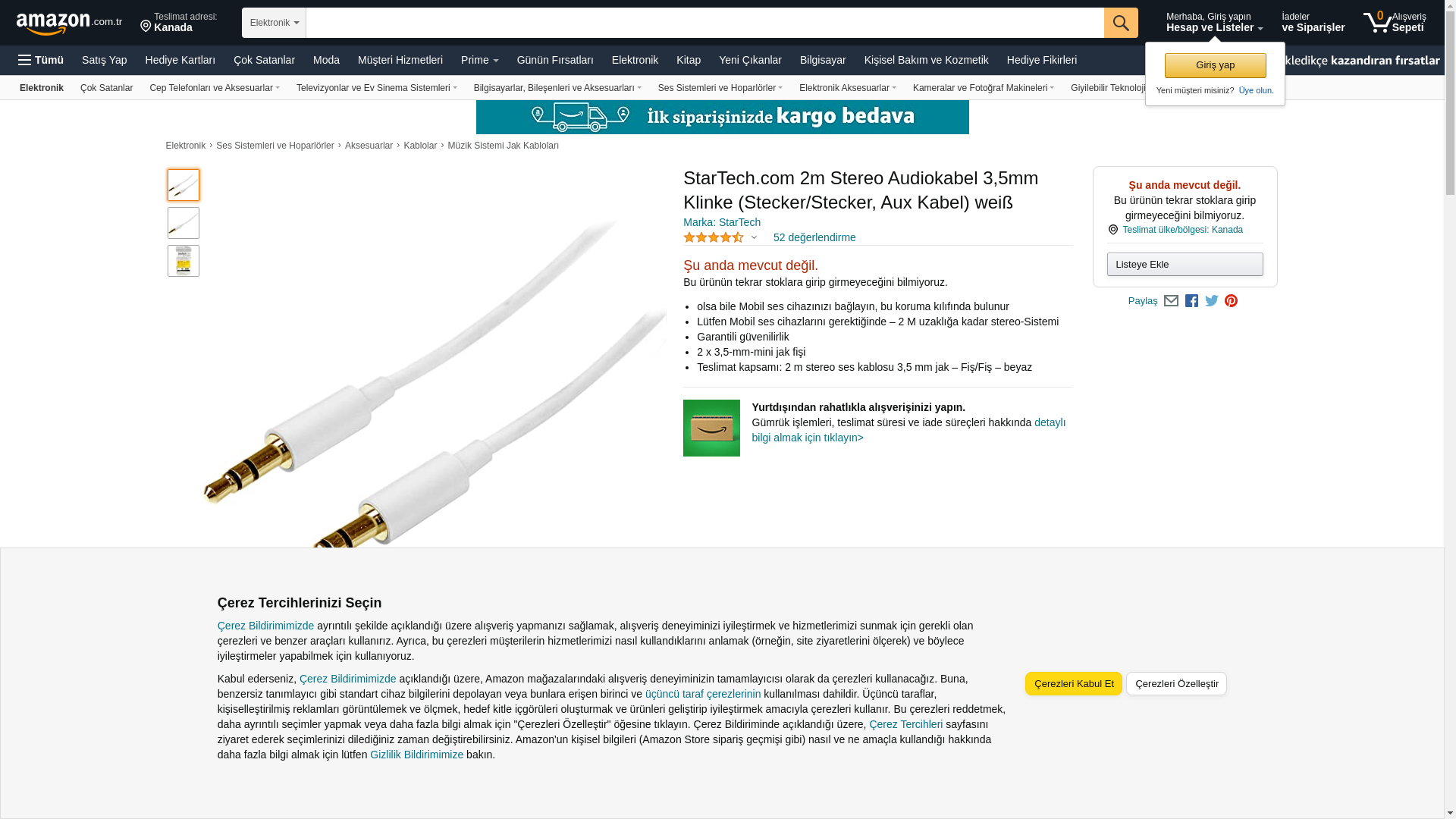Expand the star rating breakdown arrow

[754, 237]
